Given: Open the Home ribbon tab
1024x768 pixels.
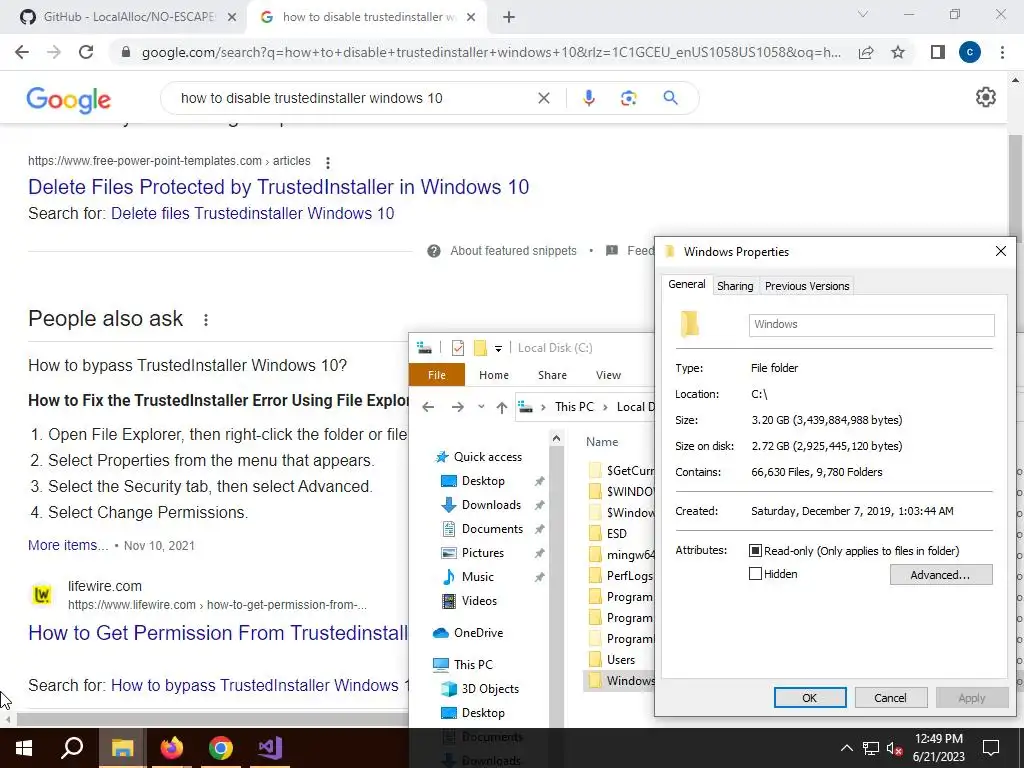Looking at the screenshot, I should click(494, 375).
